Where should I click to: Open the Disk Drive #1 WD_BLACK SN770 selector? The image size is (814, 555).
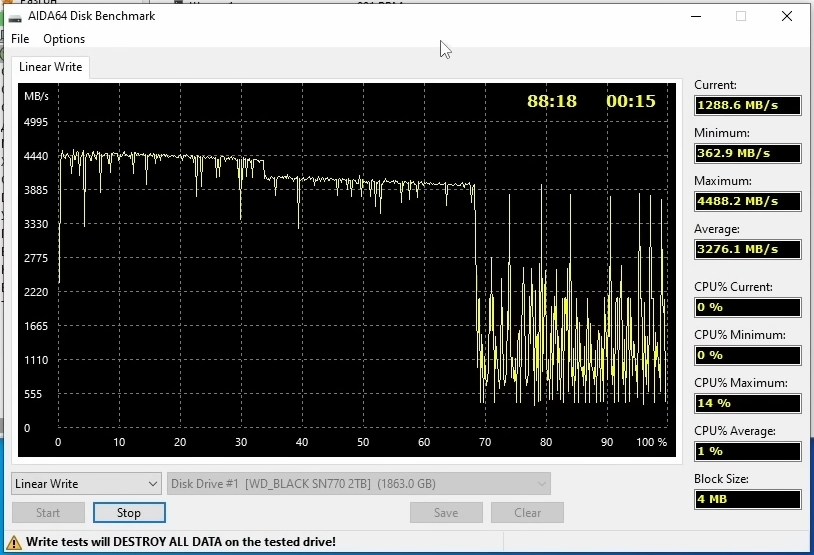pos(359,483)
